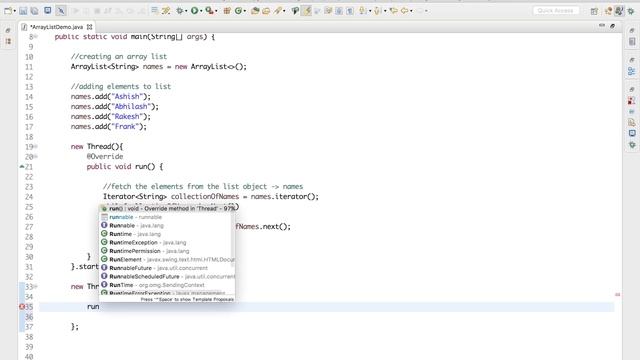
Task: Focus the Quick Access search field
Action: point(556,11)
